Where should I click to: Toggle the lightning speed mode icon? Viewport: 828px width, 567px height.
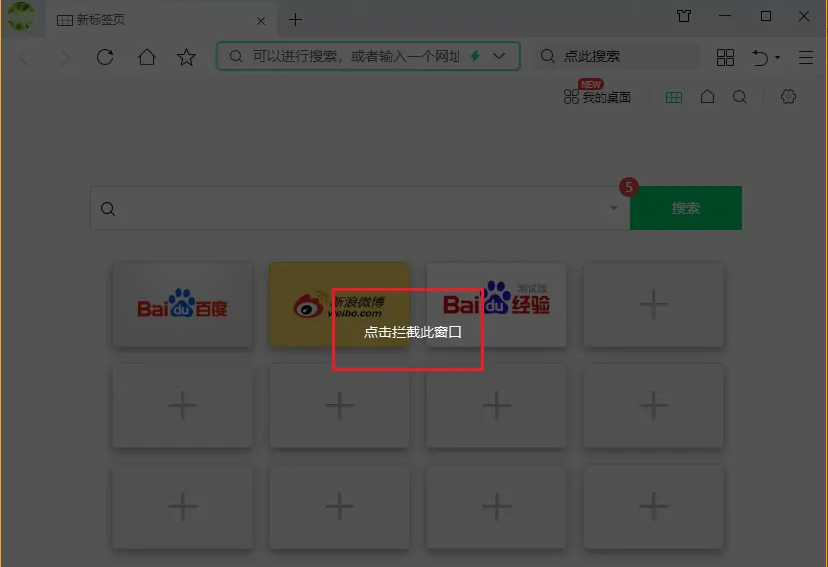point(475,56)
